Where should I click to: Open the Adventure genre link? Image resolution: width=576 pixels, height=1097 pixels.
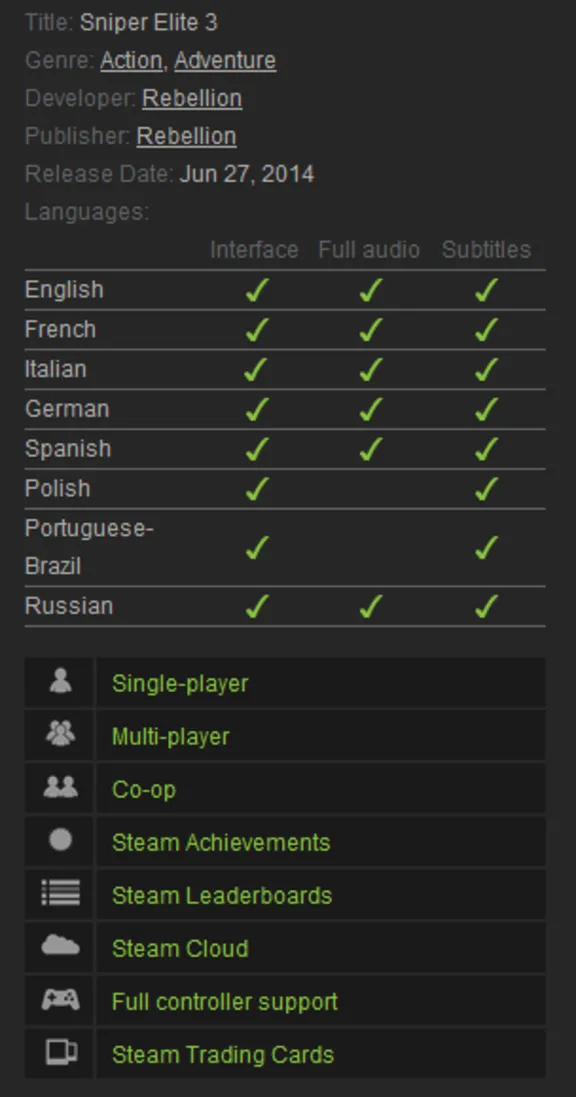point(224,60)
